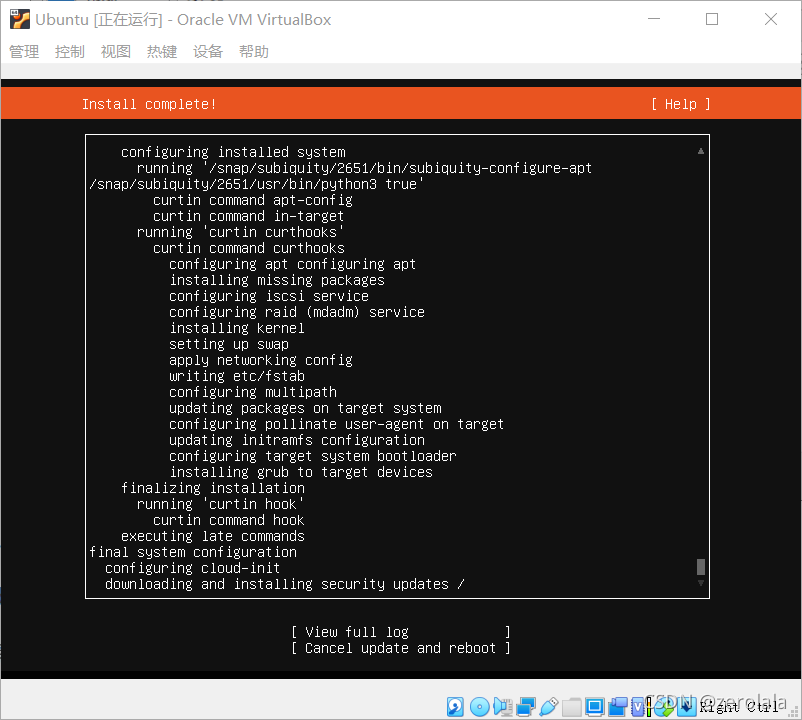
Task: Click 'executing late commands' log line
Action: pos(213,536)
